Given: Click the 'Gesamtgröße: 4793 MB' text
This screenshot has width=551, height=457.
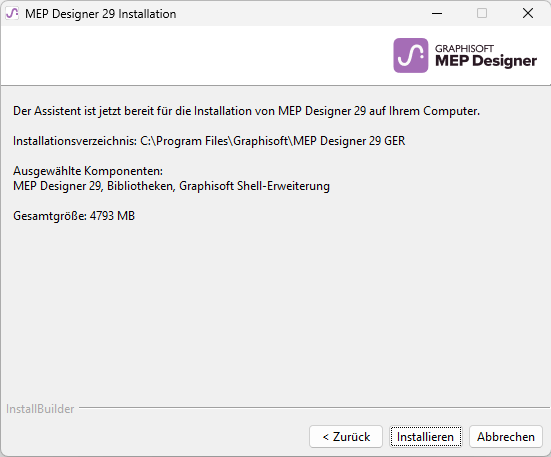Looking at the screenshot, I should pos(74,216).
